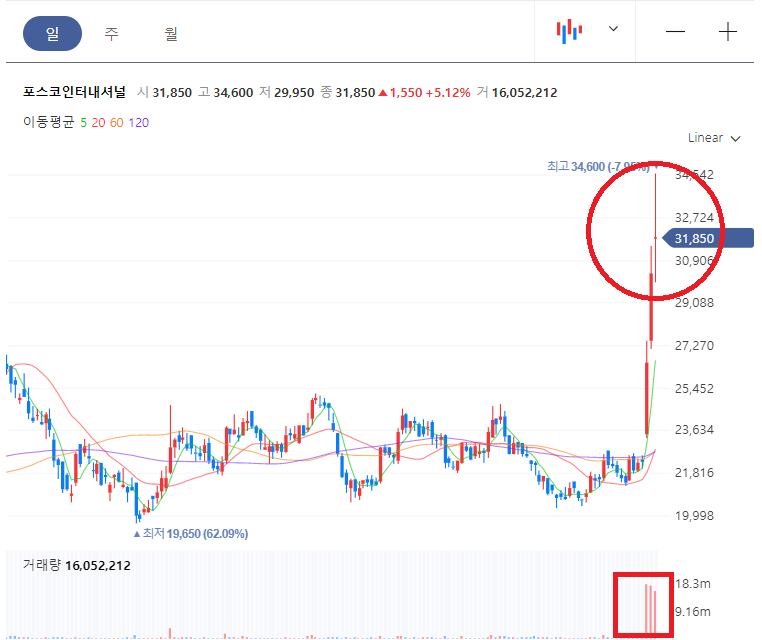762x640 pixels.
Task: Open the Linear scale dropdown
Action: [x=714, y=138]
